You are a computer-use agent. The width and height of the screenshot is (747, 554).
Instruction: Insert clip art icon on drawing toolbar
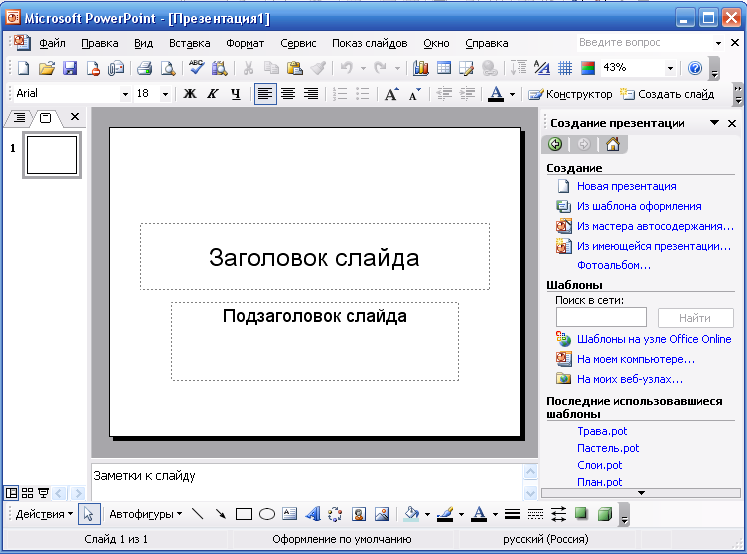(x=358, y=514)
